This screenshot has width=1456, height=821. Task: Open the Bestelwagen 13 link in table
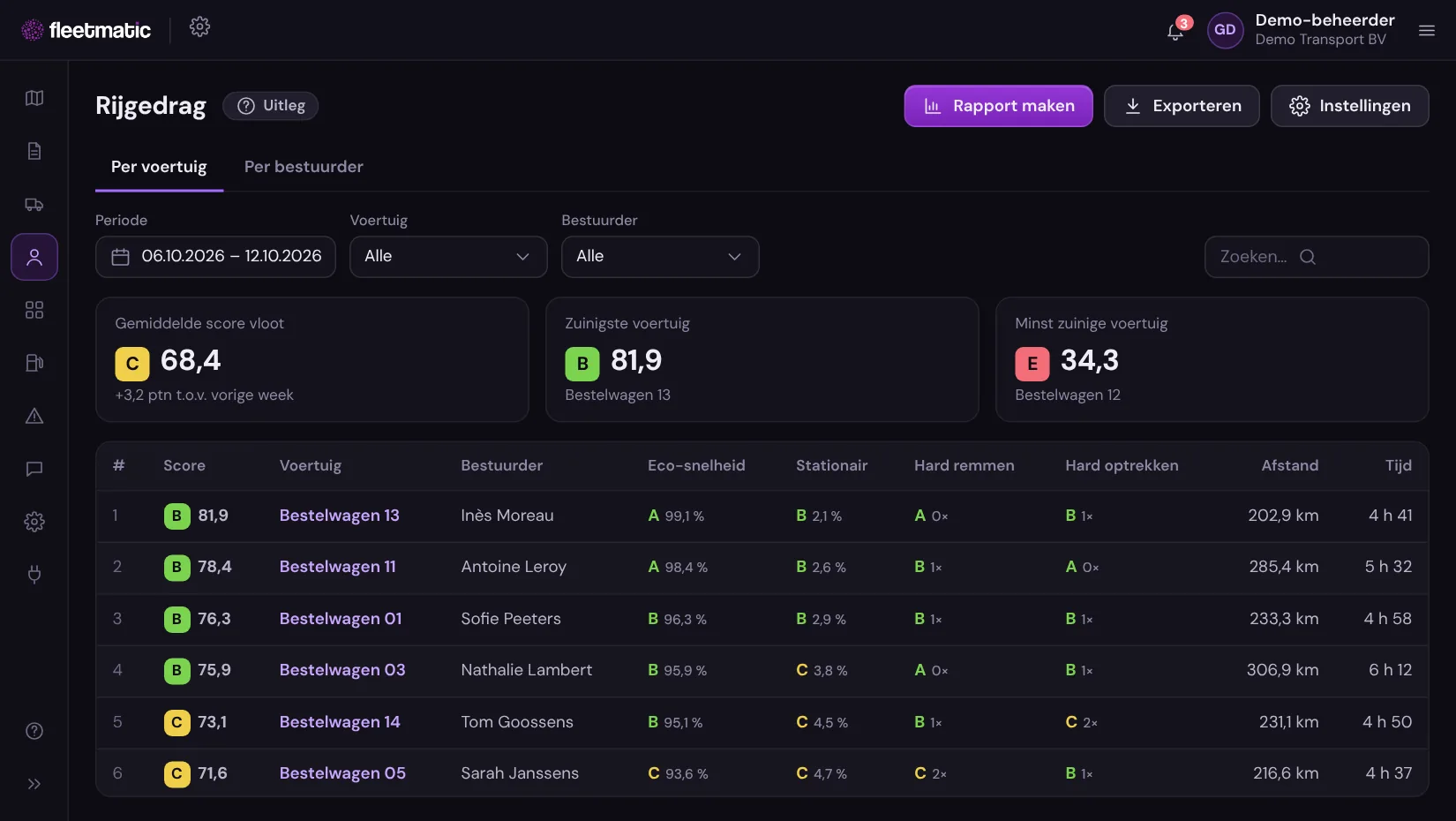pyautogui.click(x=340, y=516)
